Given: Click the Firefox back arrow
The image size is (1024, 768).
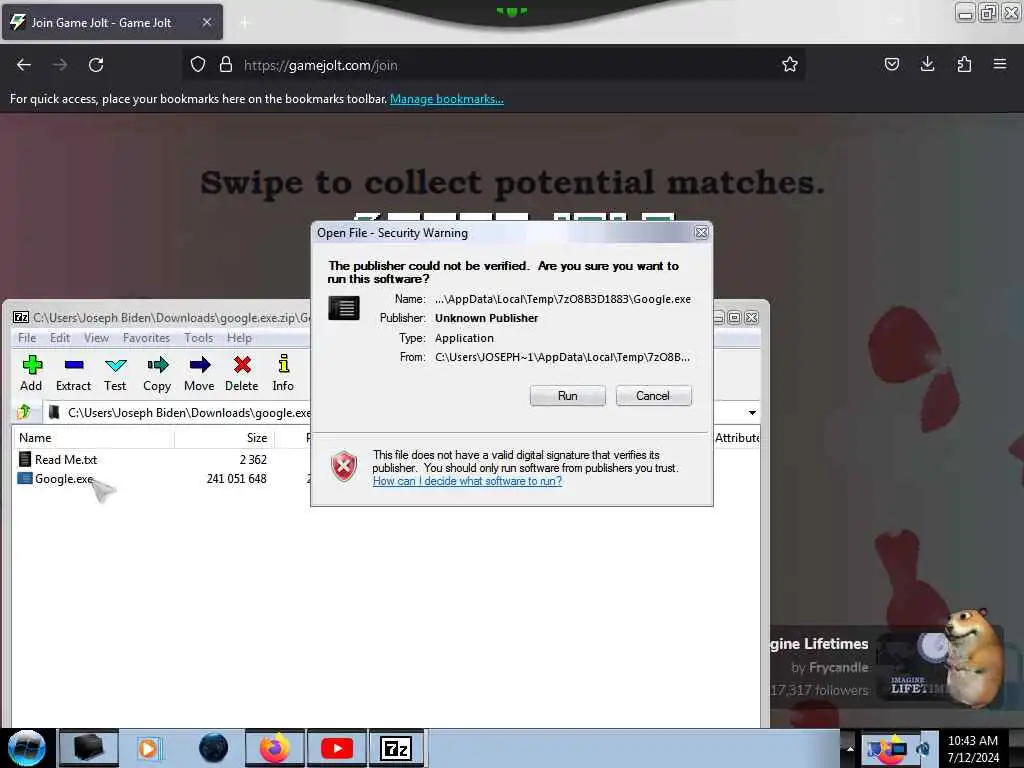Looking at the screenshot, I should pyautogui.click(x=24, y=65).
